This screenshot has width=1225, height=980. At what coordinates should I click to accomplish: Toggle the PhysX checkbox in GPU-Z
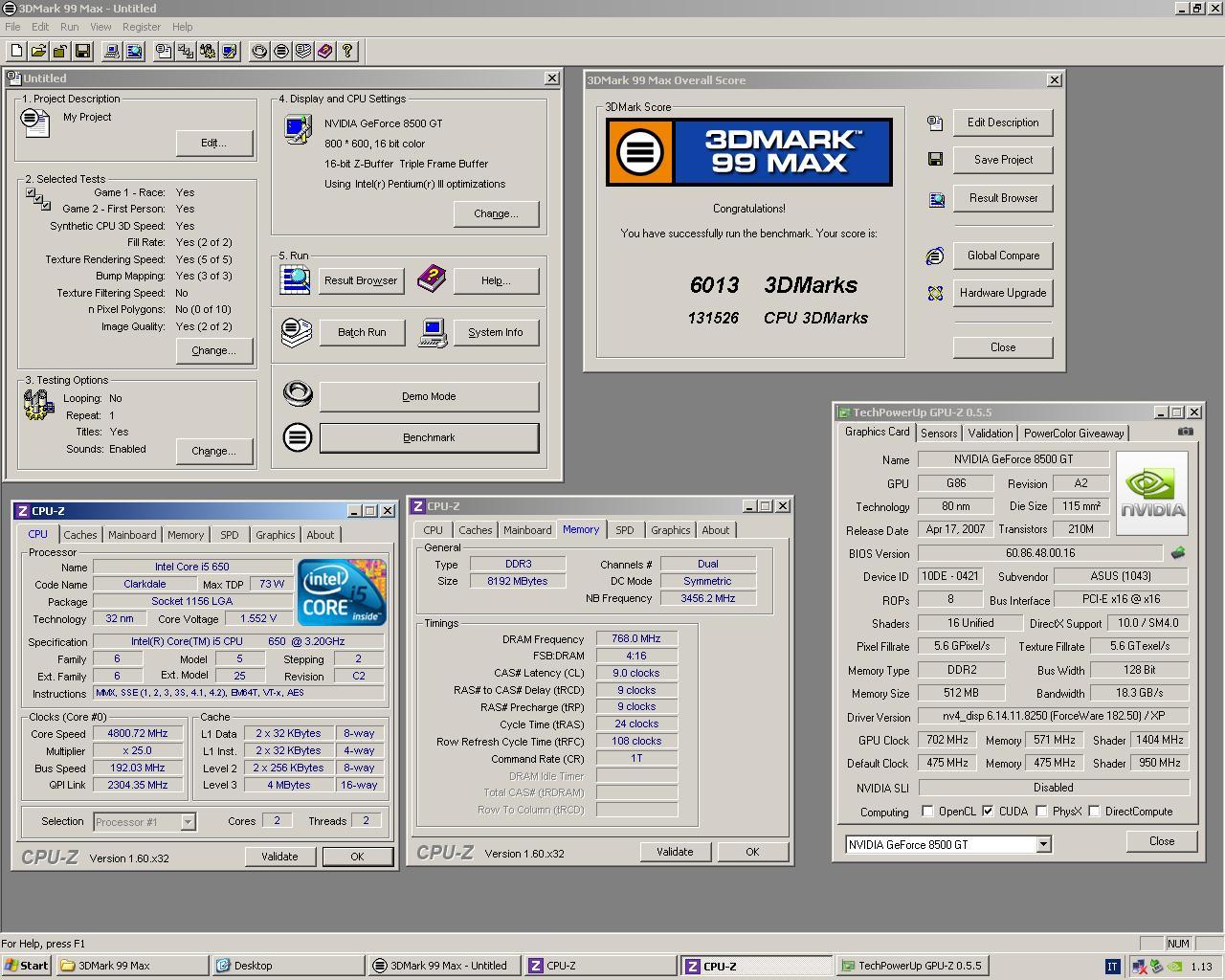pos(1041,811)
